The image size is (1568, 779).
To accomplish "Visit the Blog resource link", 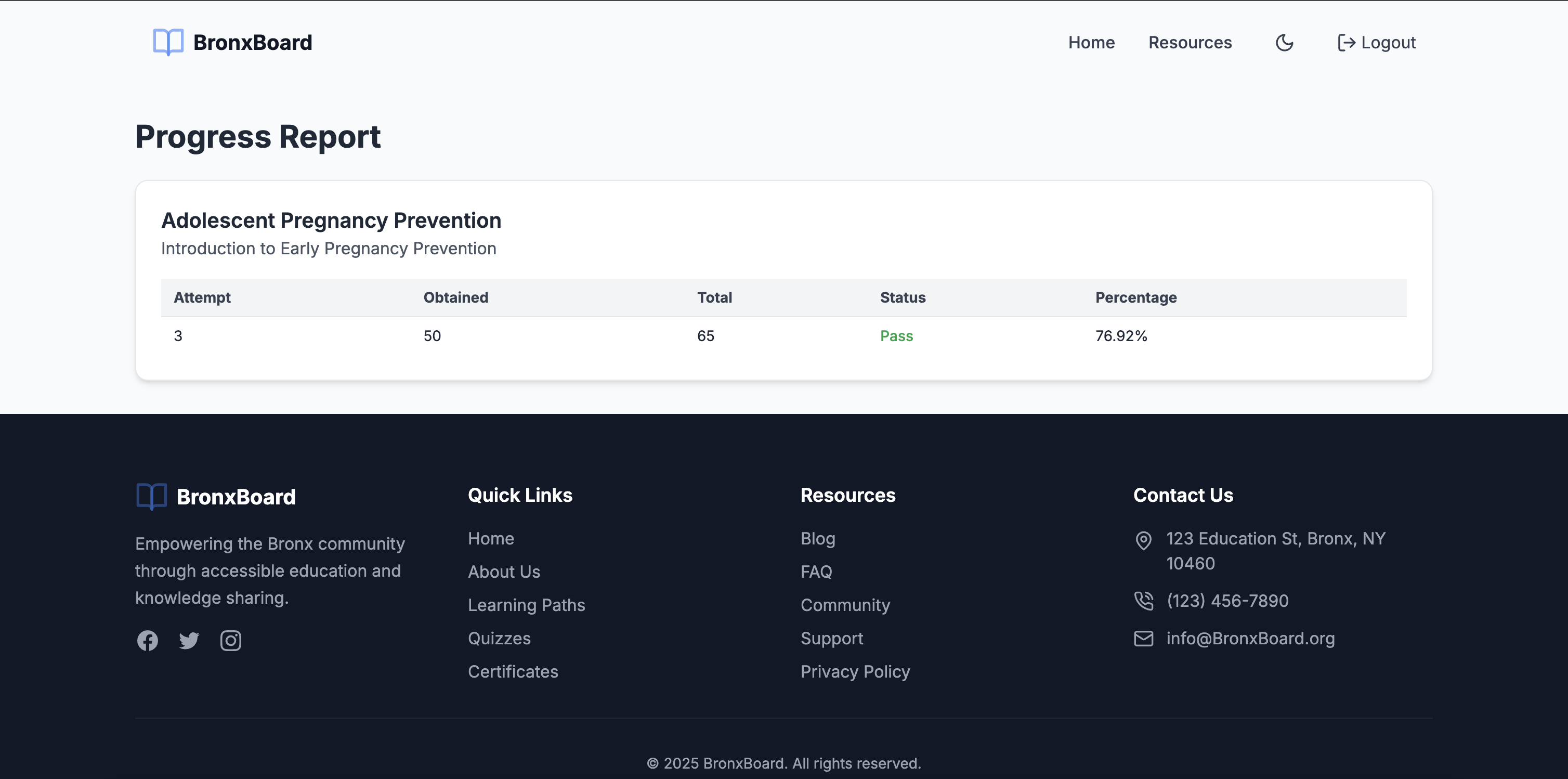I will 817,538.
